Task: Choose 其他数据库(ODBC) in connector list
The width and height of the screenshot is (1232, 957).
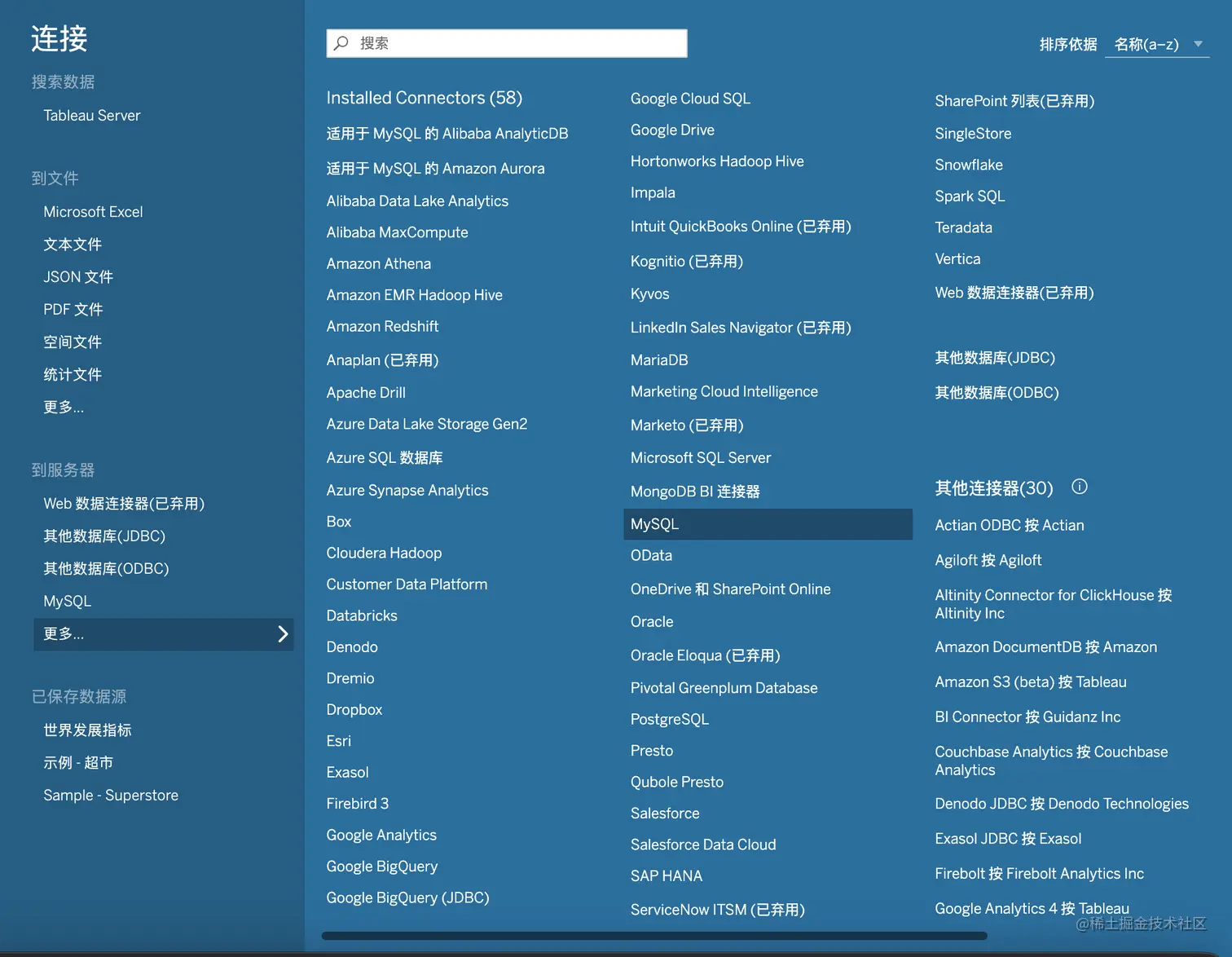Action: [997, 393]
